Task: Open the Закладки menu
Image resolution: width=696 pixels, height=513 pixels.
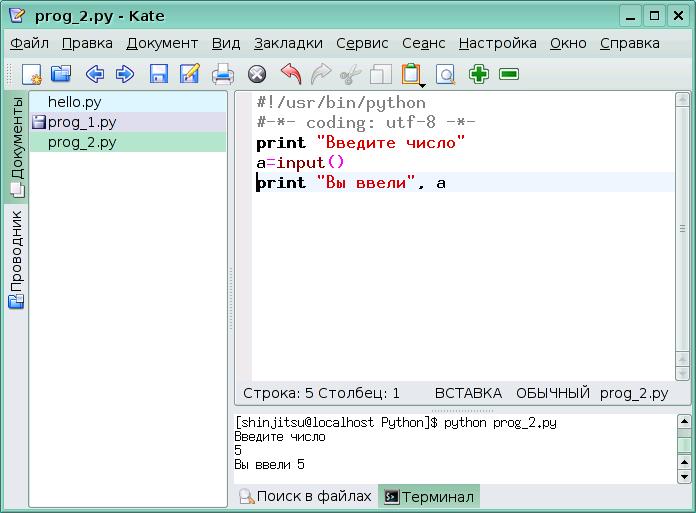Action: 288,43
